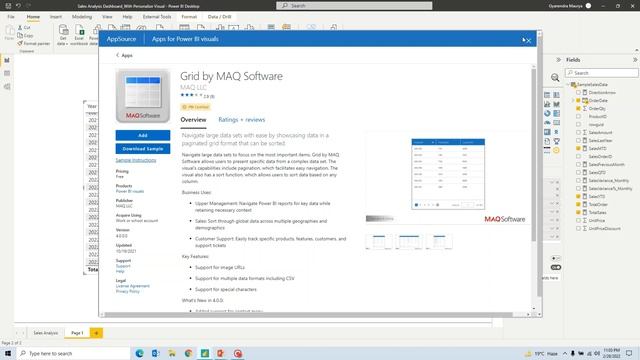
Task: Go back to Apps with the chevron
Action: coord(118,55)
